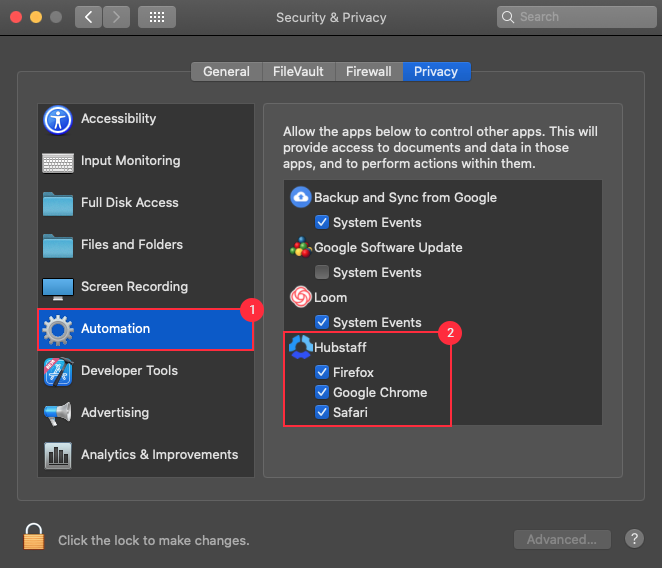Click the magnifier icon in search field
This screenshot has width=662, height=568.
[508, 17]
